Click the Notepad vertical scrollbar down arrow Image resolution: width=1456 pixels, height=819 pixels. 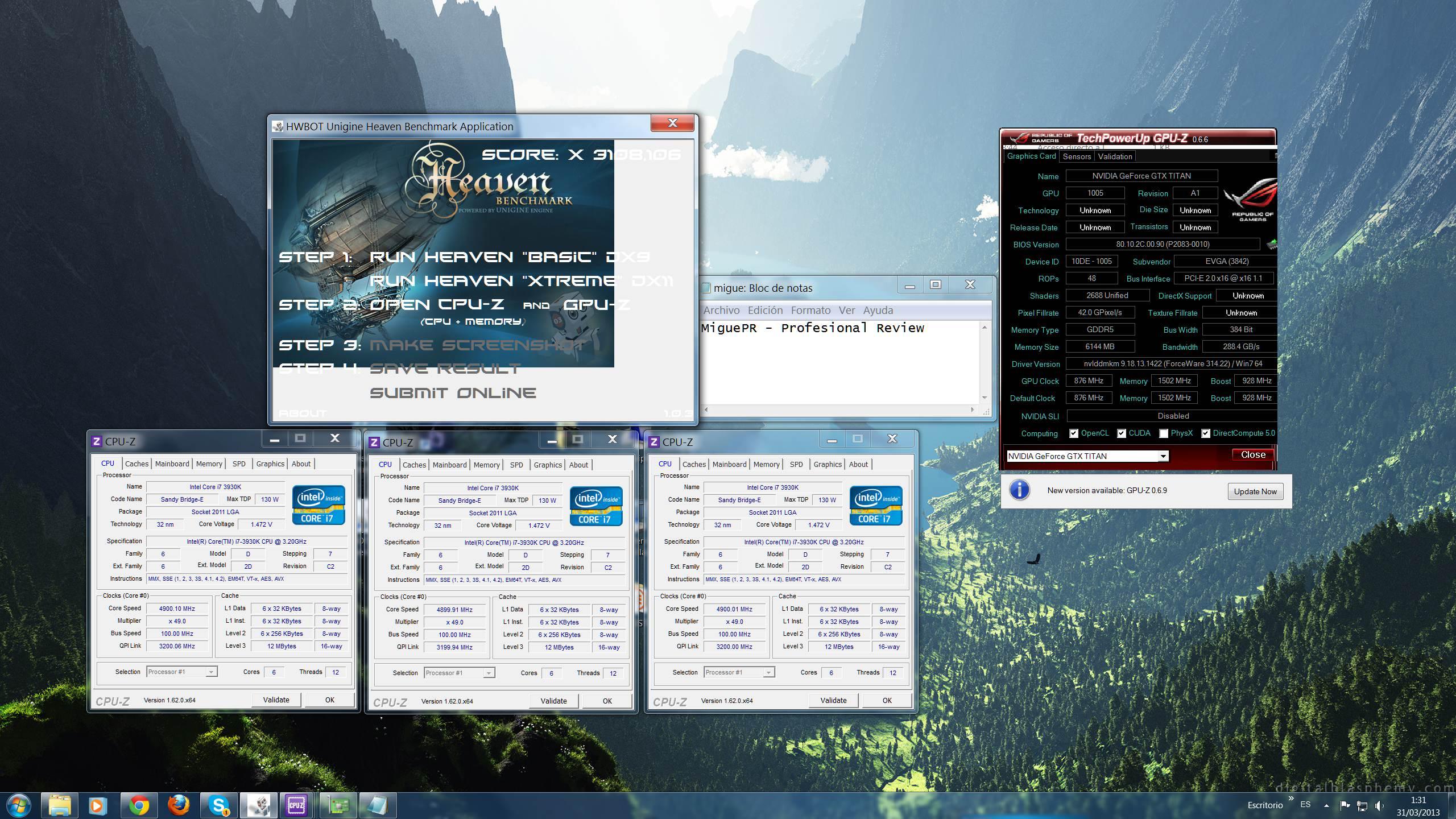(985, 398)
